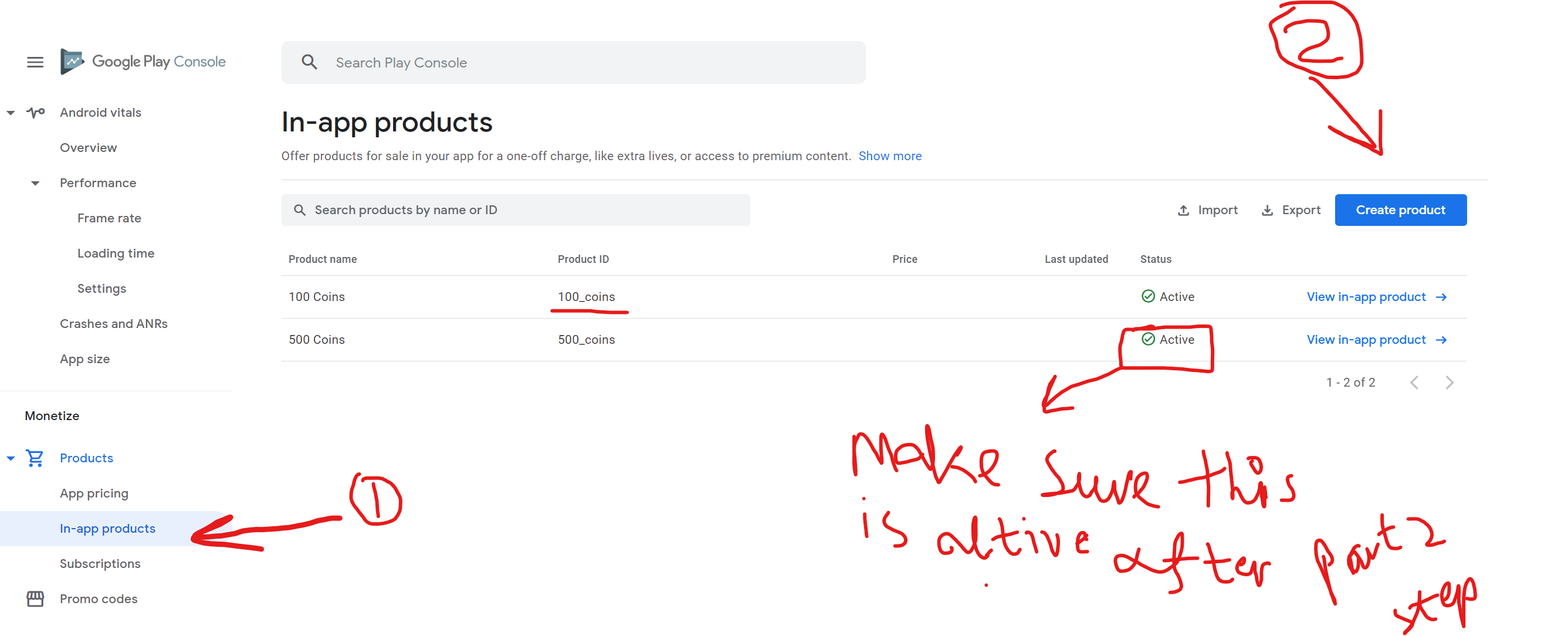Click the Export button
Image resolution: width=1568 pixels, height=636 pixels.
(1291, 210)
